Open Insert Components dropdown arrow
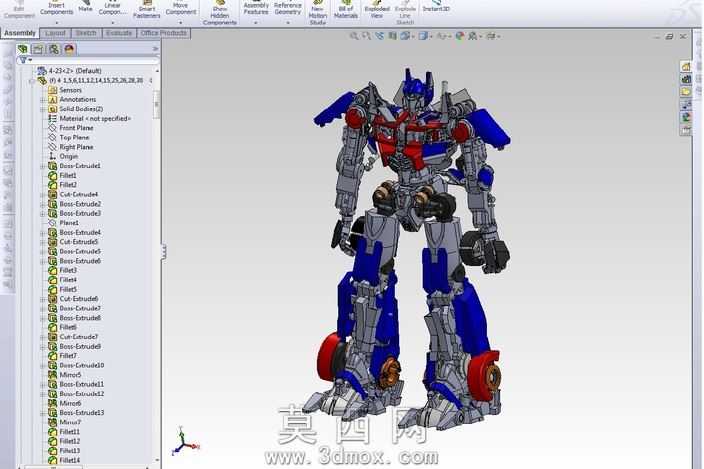Viewport: 704px width, 469px height. tap(56, 22)
